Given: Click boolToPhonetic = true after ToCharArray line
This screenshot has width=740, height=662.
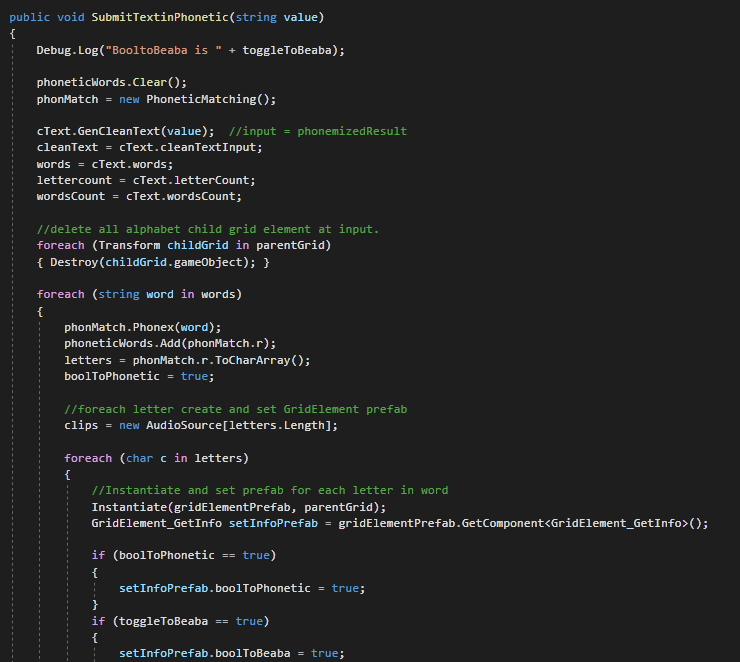Looking at the screenshot, I should pos(139,377).
